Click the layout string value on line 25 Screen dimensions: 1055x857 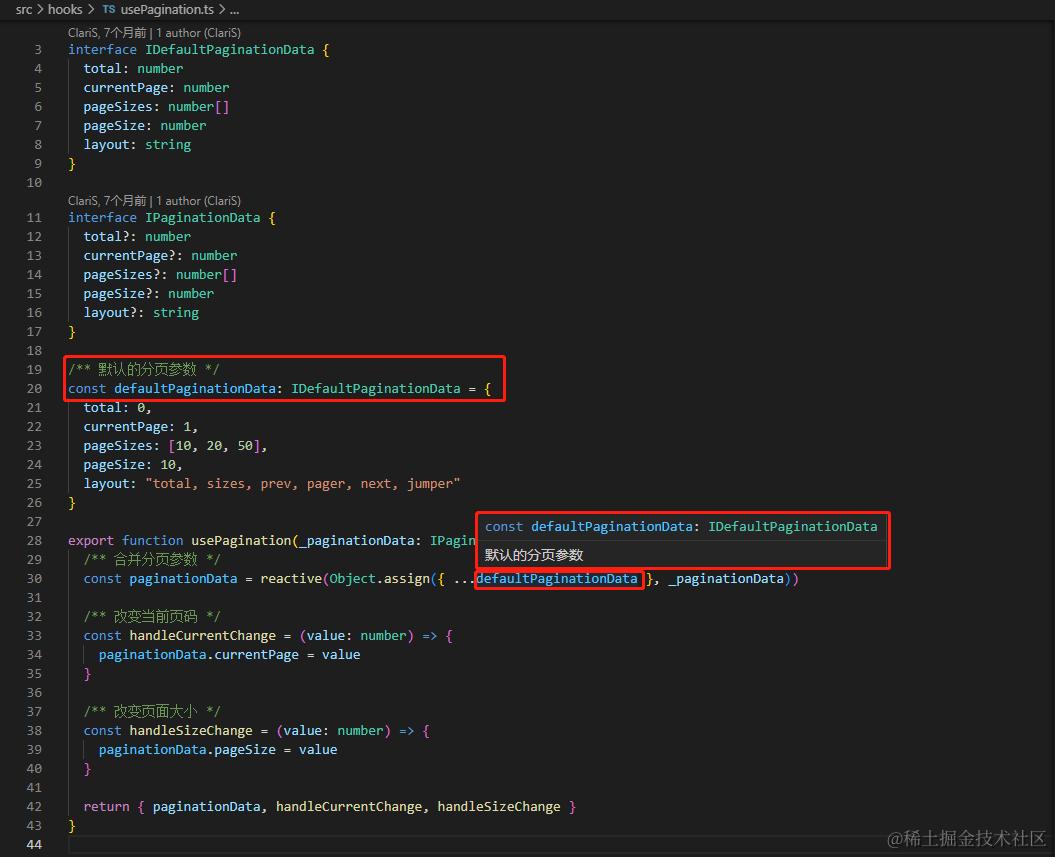tap(303, 484)
